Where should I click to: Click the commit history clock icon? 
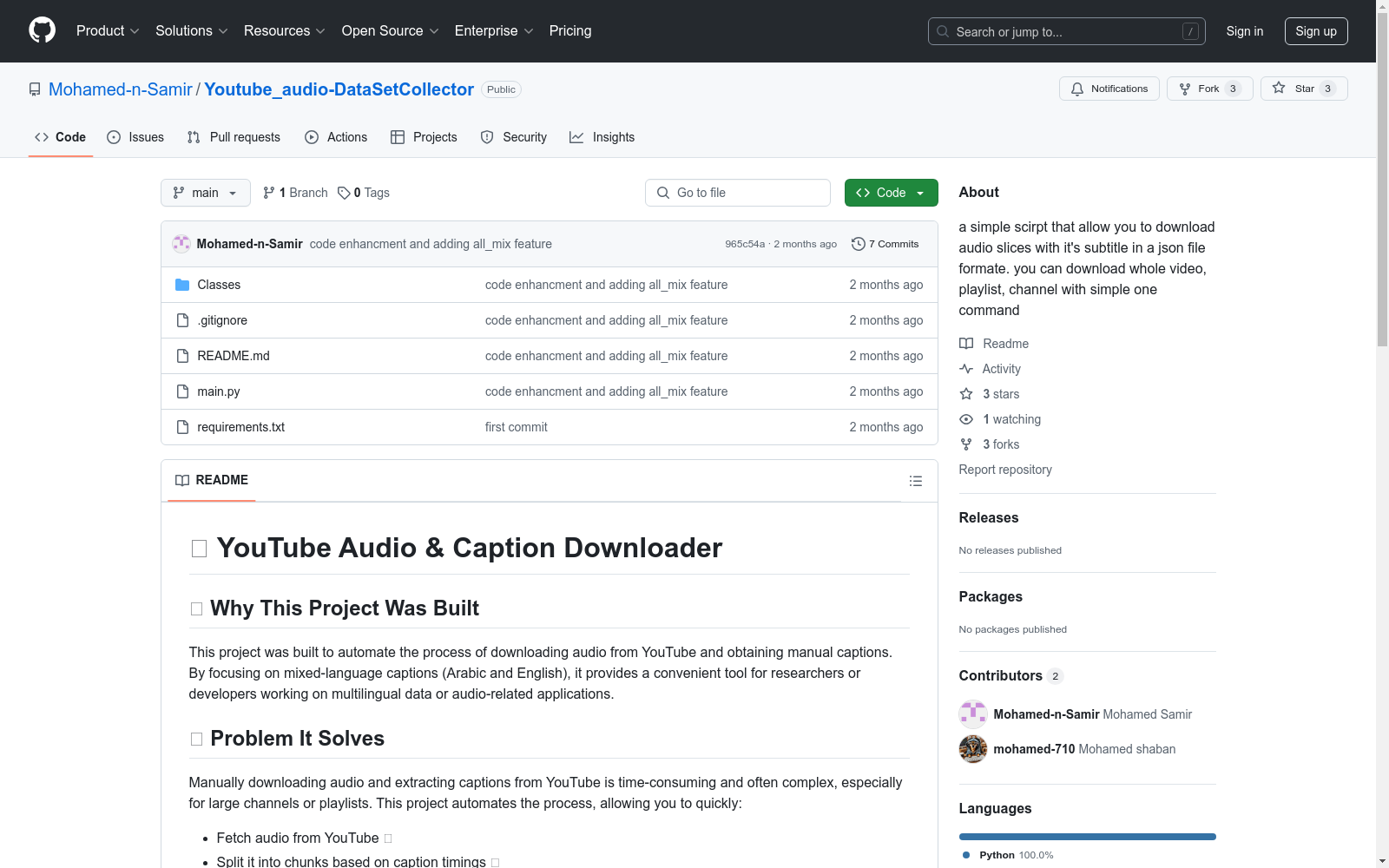coord(859,244)
